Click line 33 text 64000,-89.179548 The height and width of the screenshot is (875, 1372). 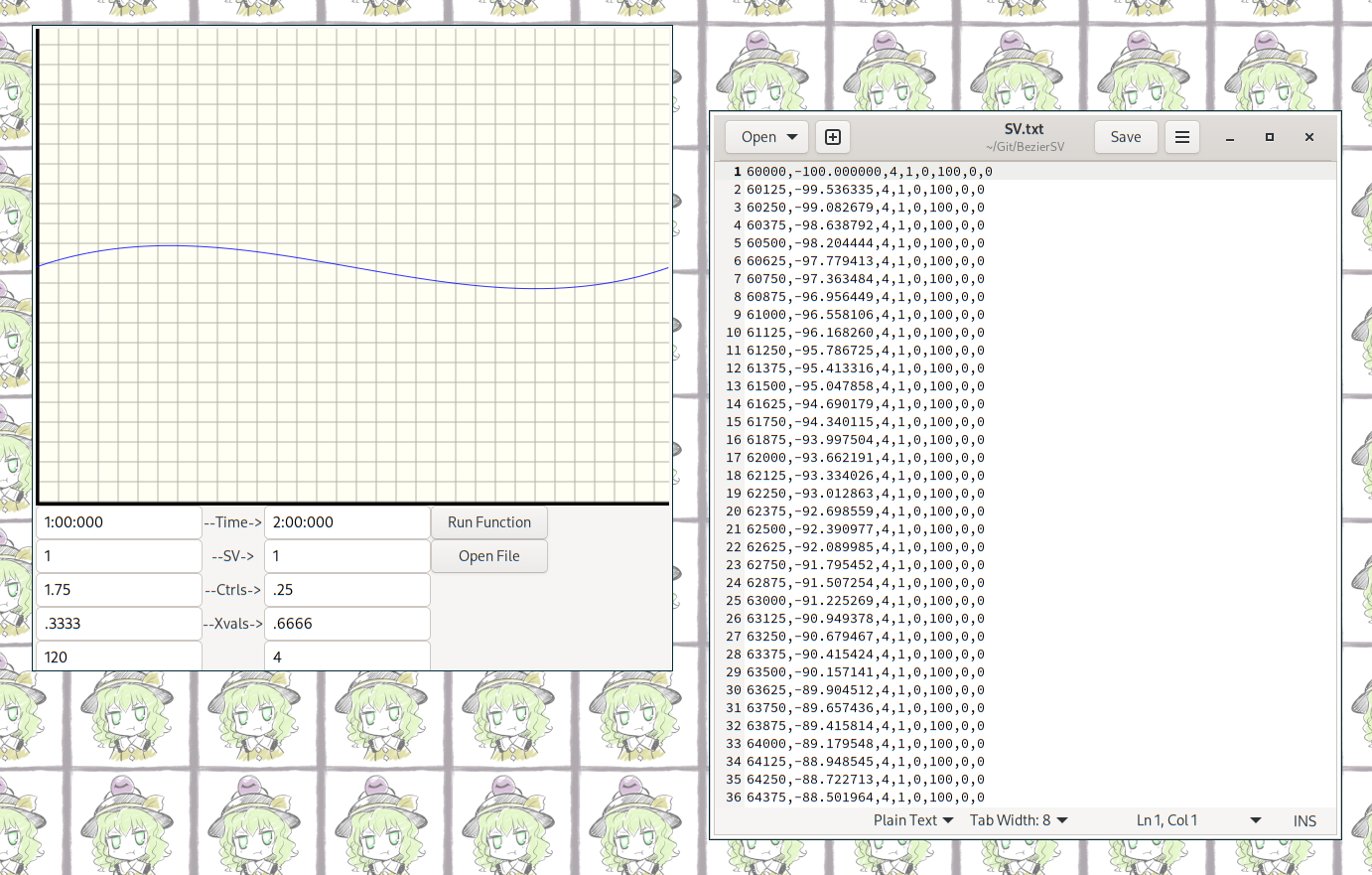click(x=866, y=744)
